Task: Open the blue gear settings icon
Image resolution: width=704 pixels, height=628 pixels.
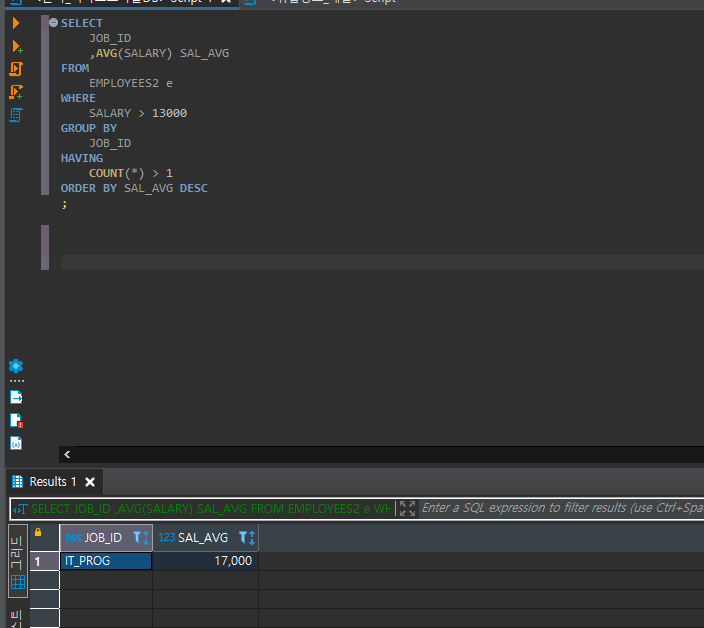Action: (16, 366)
